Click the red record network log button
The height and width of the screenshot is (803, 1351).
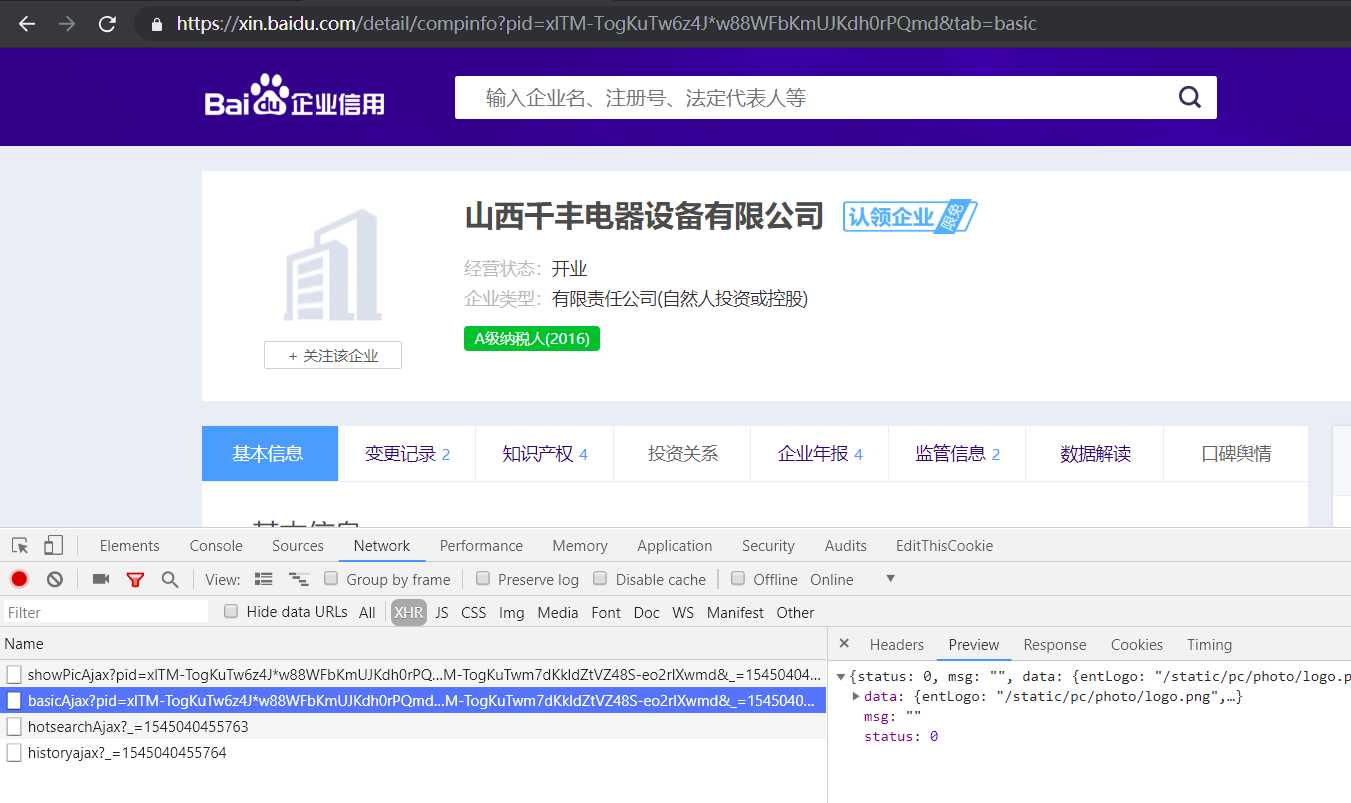tap(19, 579)
